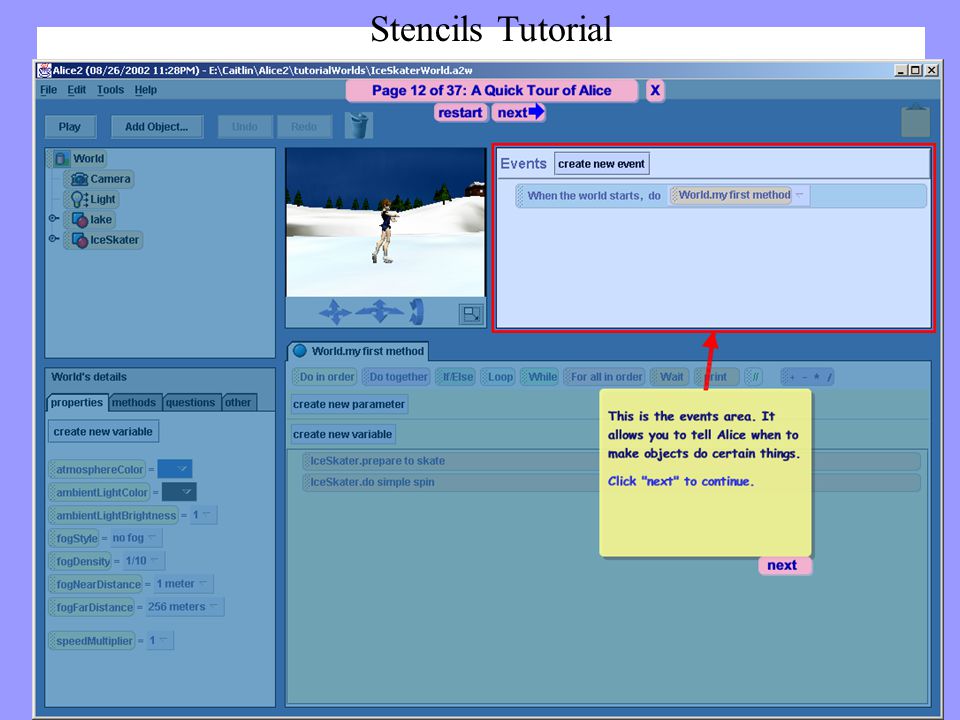Open the File menu
Viewport: 960px width, 720px height.
click(48, 90)
